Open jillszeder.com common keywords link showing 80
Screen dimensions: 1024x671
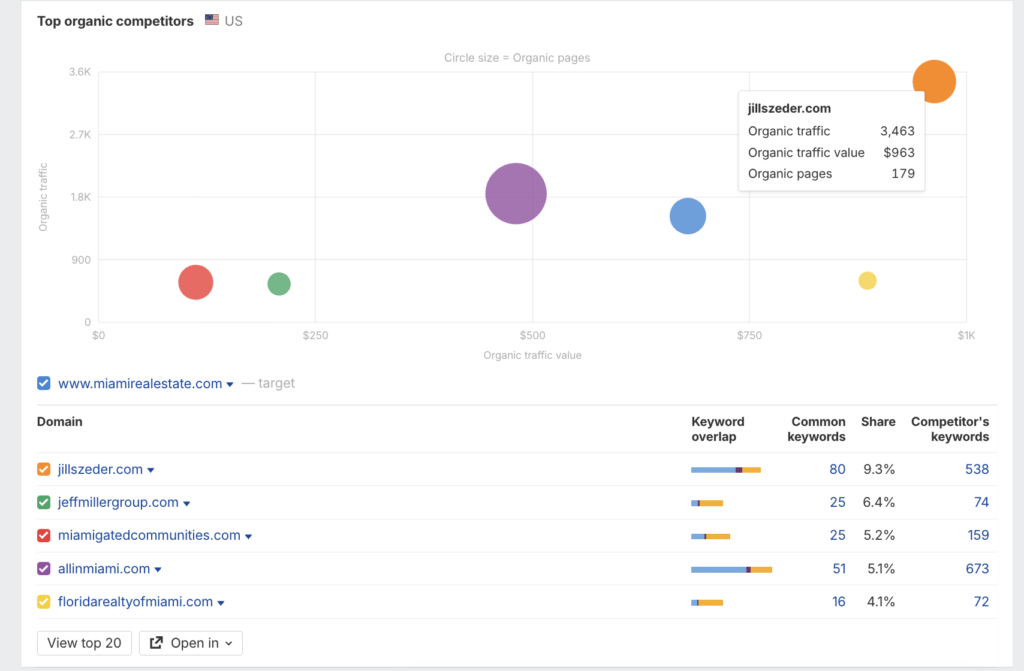coord(837,469)
